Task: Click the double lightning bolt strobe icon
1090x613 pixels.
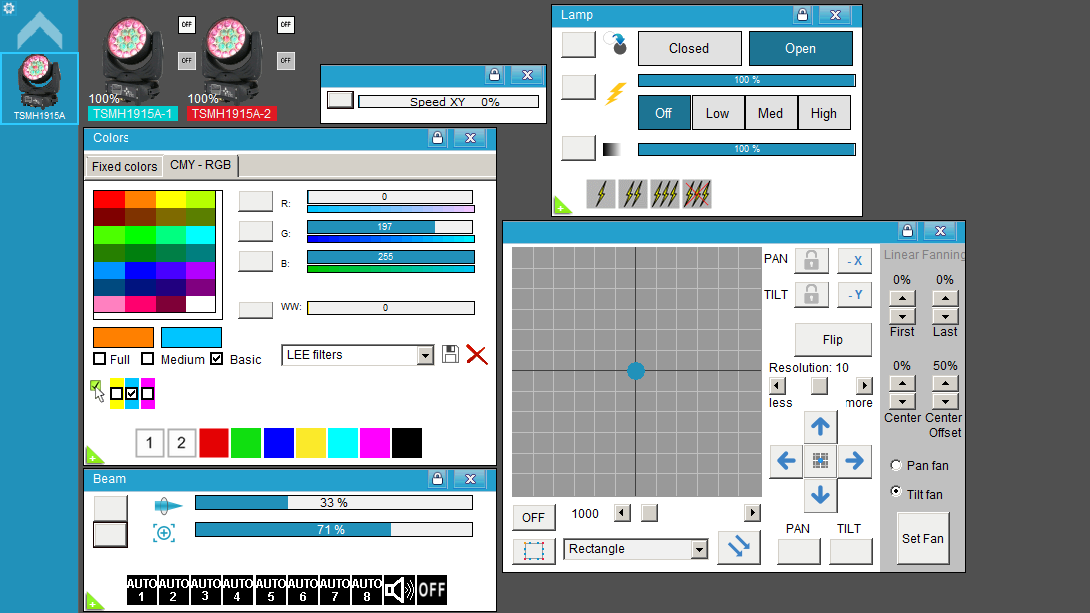Action: click(x=633, y=194)
